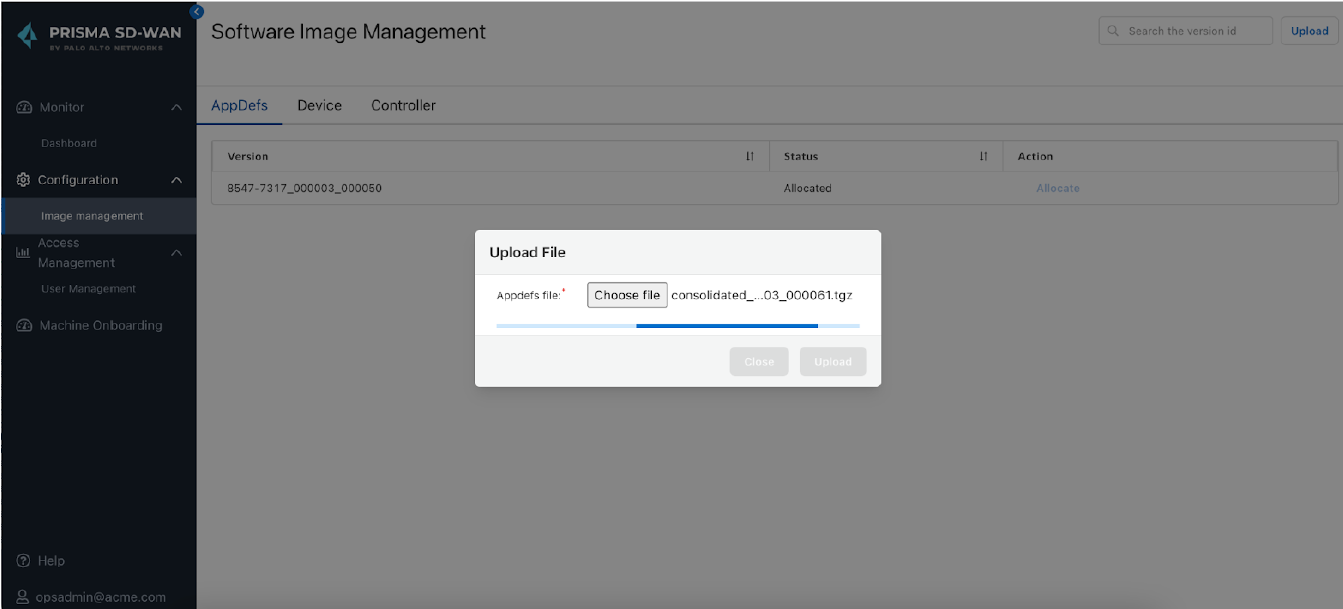The image size is (1343, 609).
Task: Click the Machine Onboarding icon
Action: [24, 325]
